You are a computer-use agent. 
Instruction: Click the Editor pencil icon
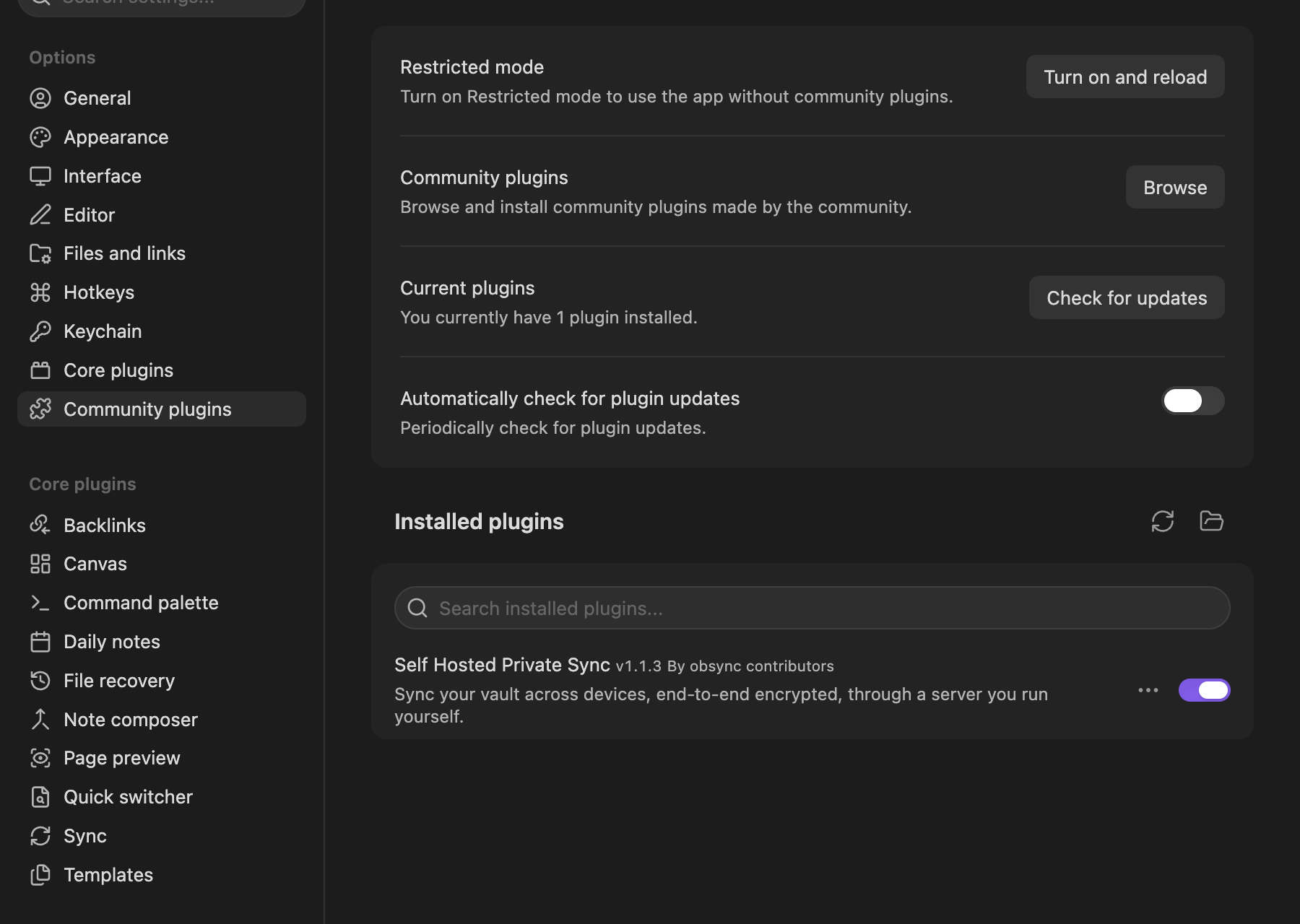pyautogui.click(x=40, y=215)
